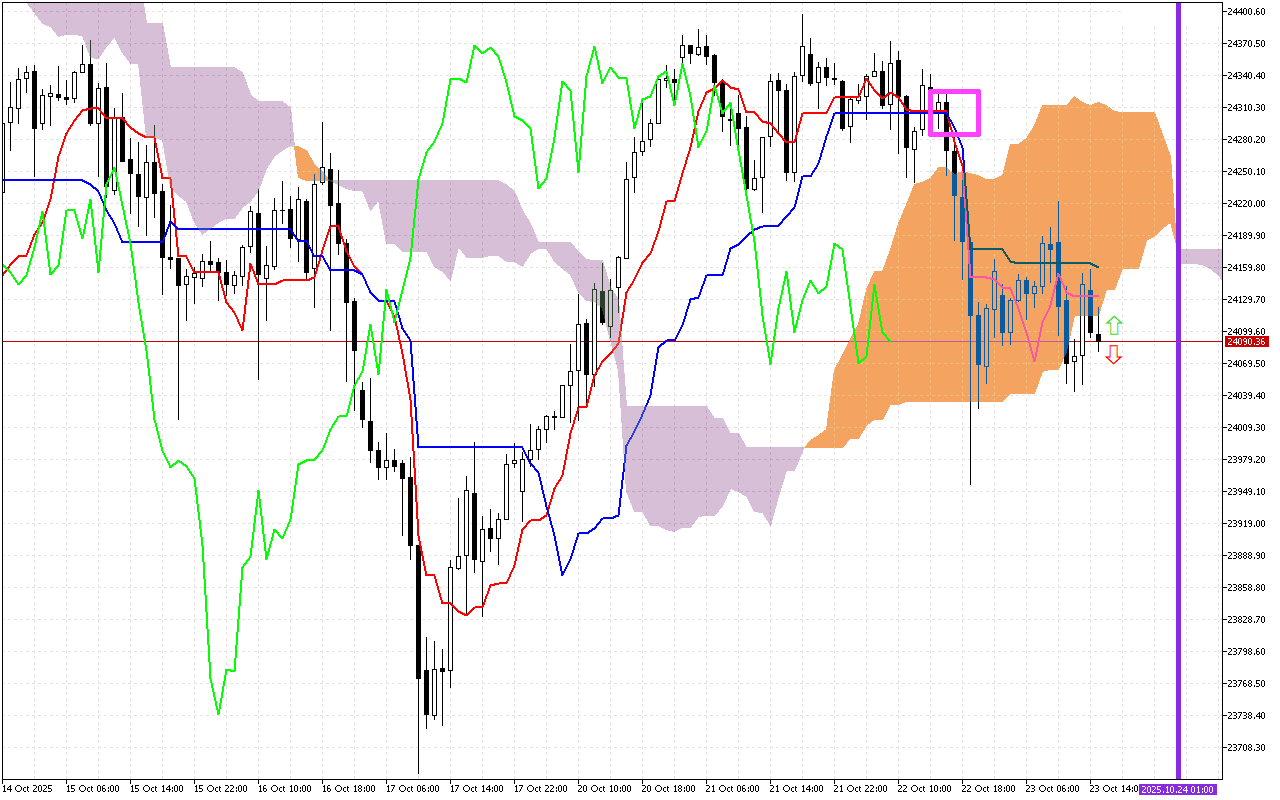Select the magenta rectangle annotation
The height and width of the screenshot is (800, 1280).
click(x=954, y=92)
